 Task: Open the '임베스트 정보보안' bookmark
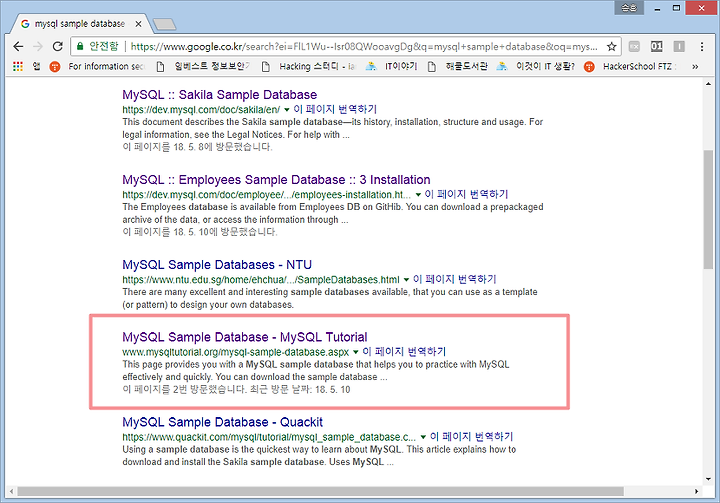[x=202, y=67]
